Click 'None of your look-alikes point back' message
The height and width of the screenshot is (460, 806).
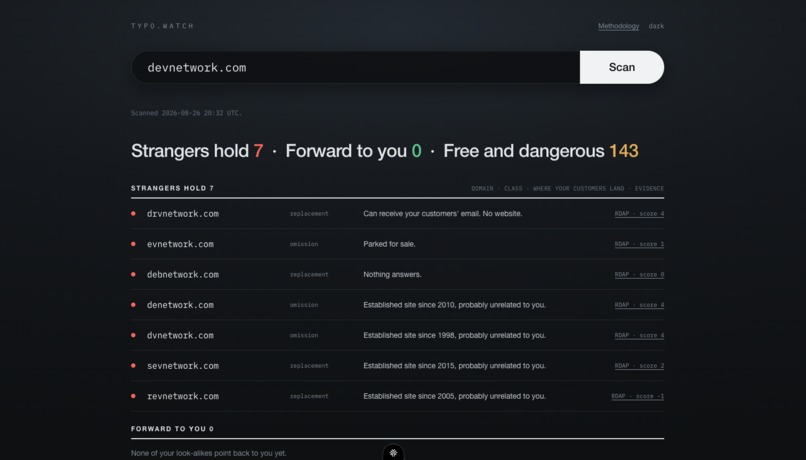coord(209,453)
